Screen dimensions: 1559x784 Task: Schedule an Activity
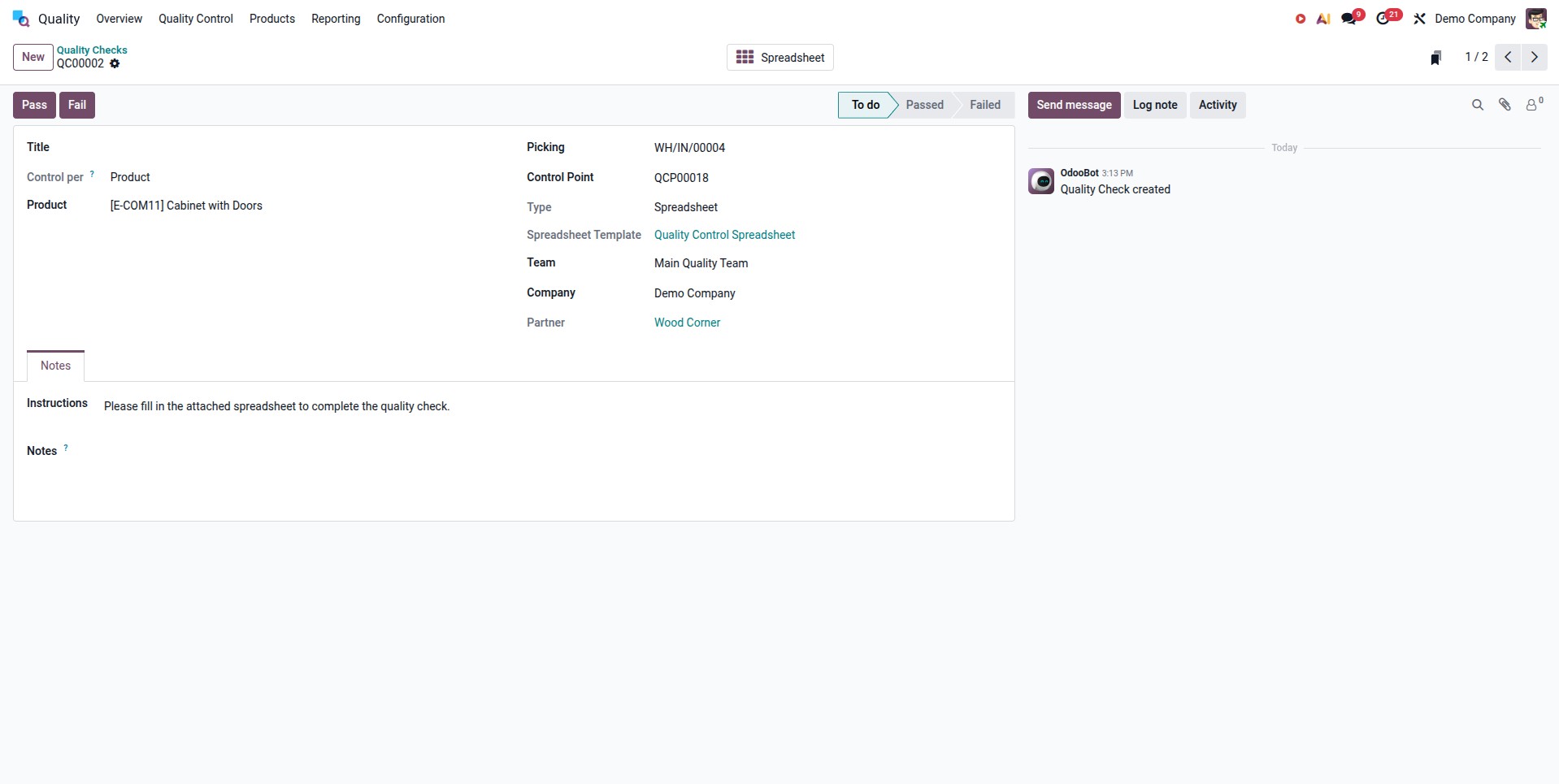coord(1218,105)
